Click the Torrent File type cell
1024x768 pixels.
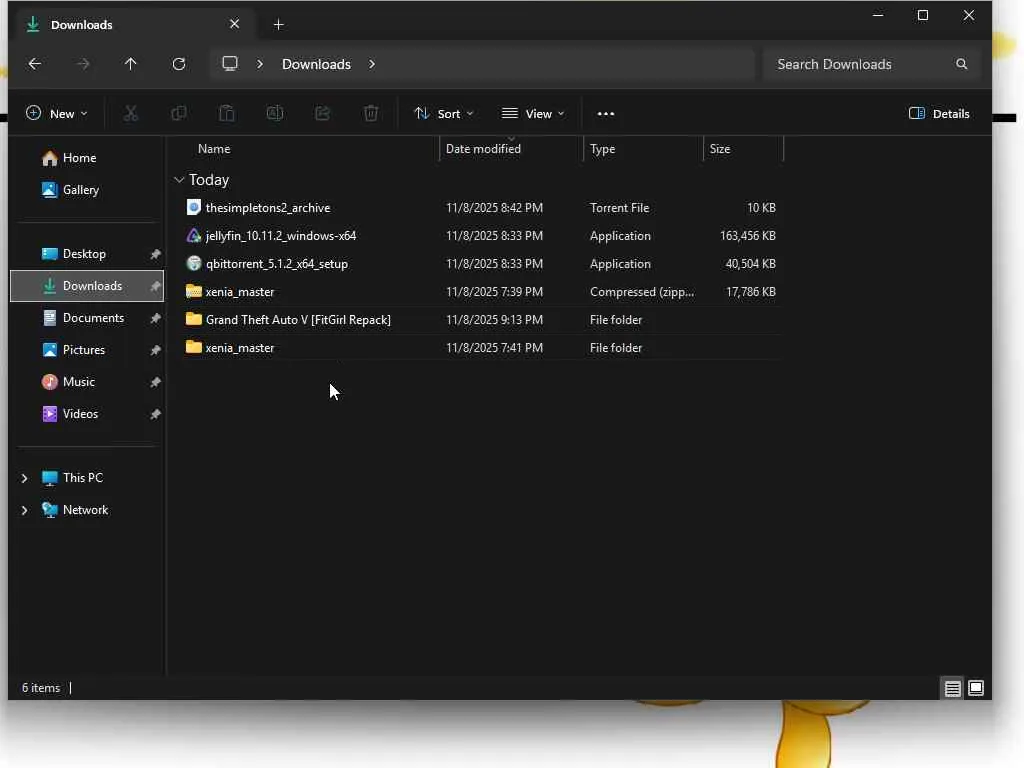click(x=619, y=208)
